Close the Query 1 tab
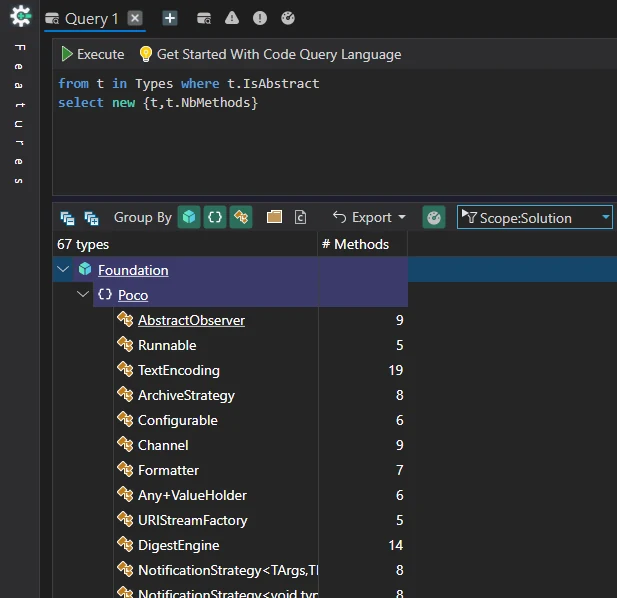Screen dimensions: 617x598 pyautogui.click(x=135, y=18)
